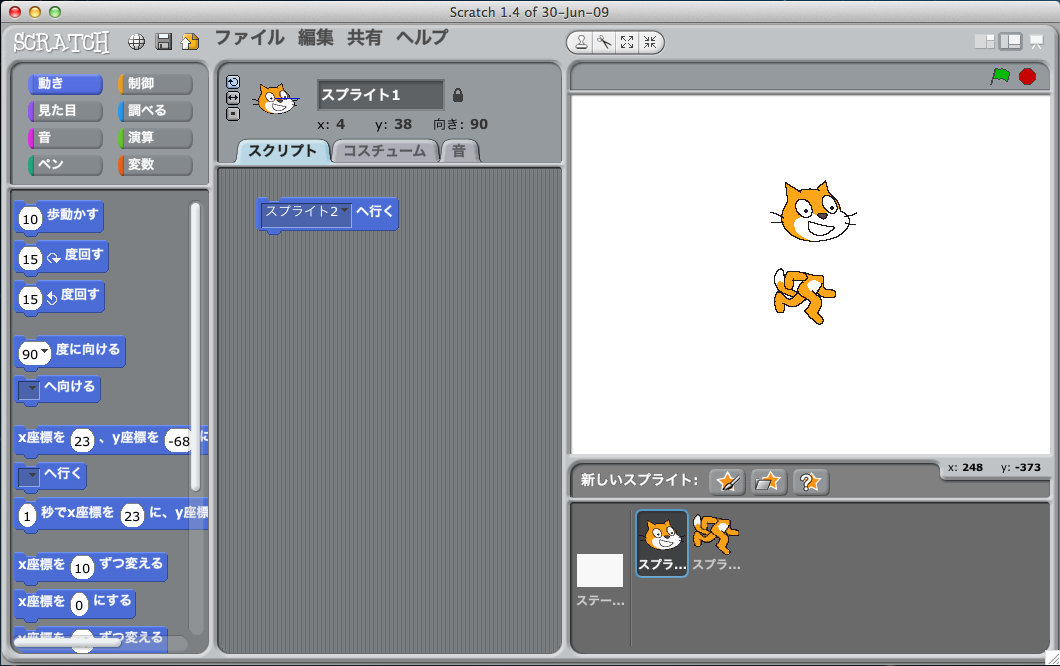
Task: Select the 動き block category
Action: click(x=66, y=83)
